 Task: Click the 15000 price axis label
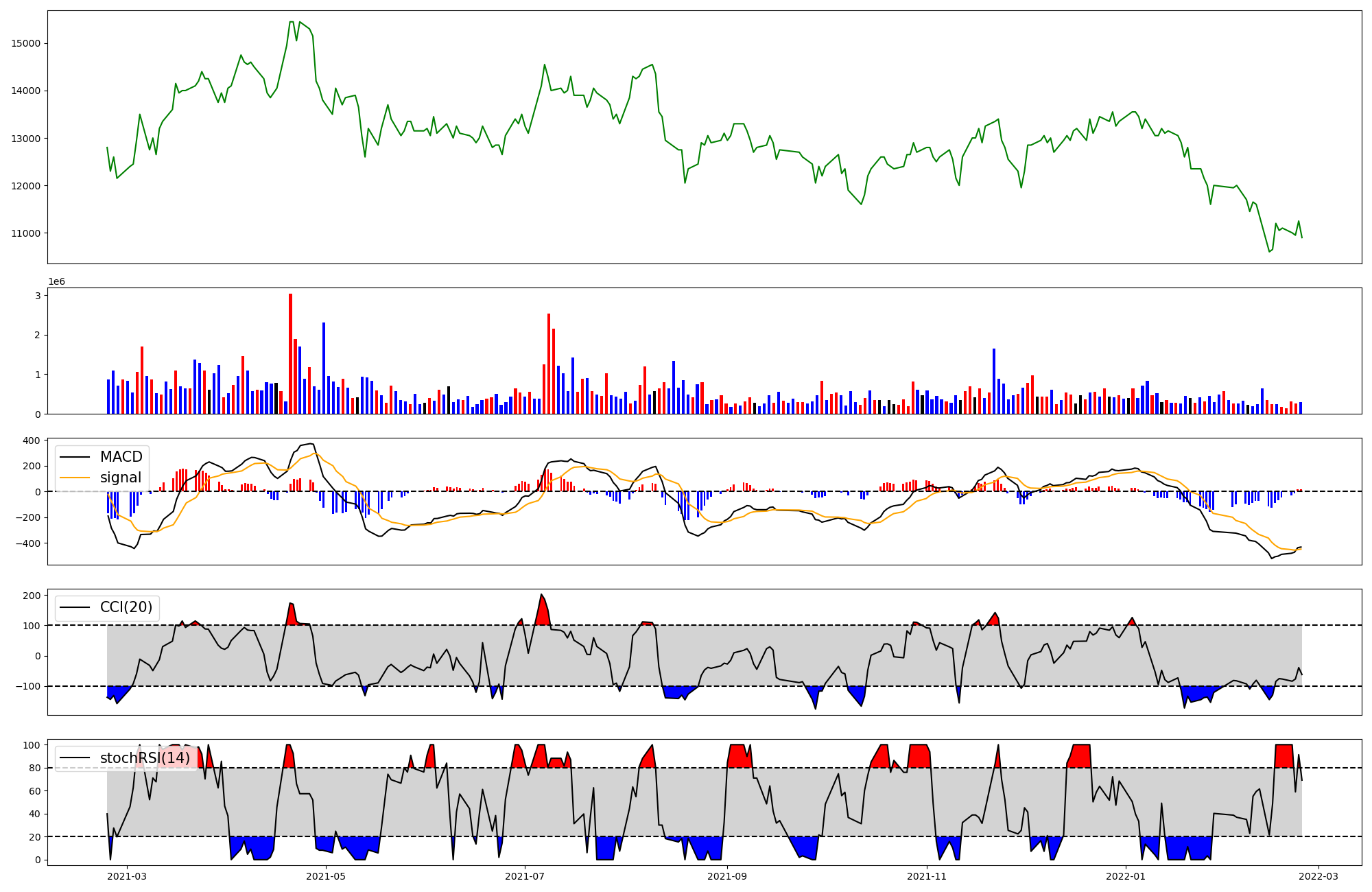(x=26, y=43)
